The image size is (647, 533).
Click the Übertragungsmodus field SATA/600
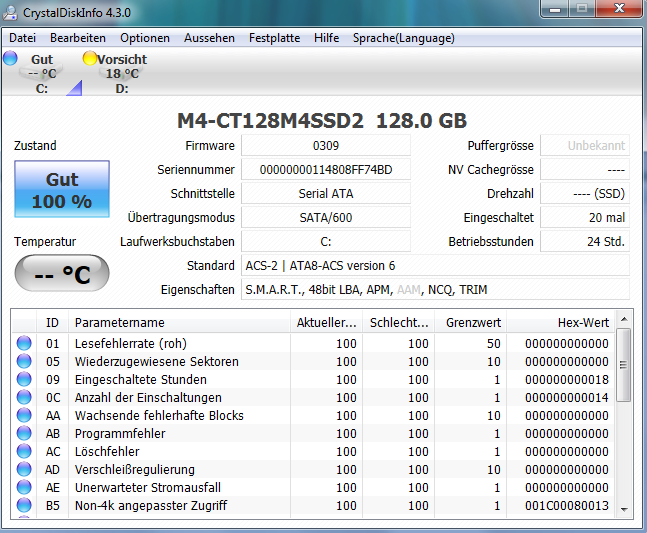(326, 217)
